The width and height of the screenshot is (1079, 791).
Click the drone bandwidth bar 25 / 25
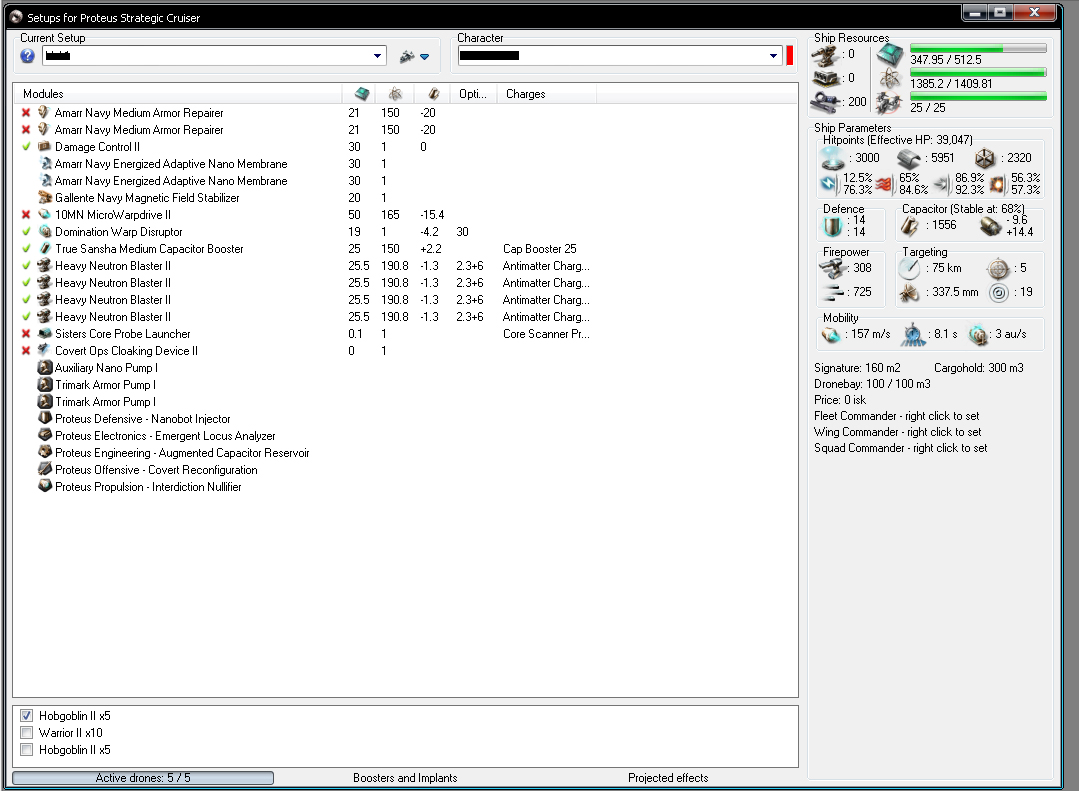(978, 96)
